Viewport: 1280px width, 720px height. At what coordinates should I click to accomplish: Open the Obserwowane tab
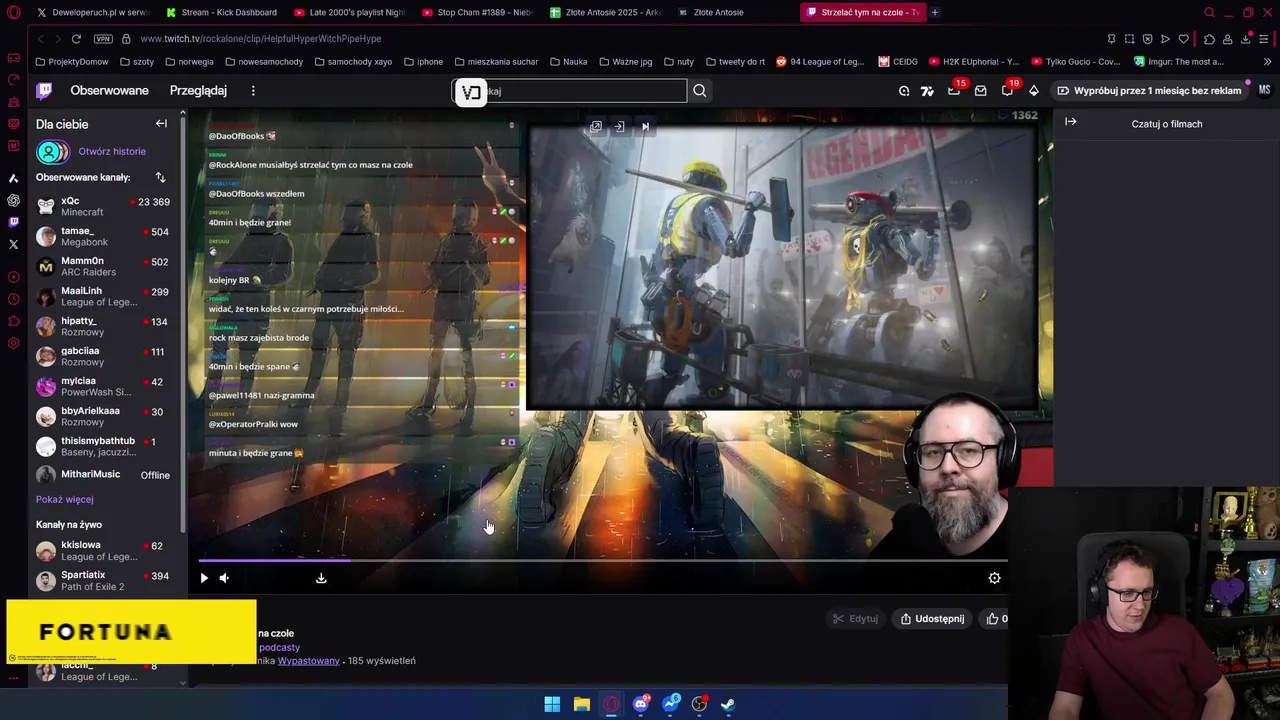tap(109, 90)
